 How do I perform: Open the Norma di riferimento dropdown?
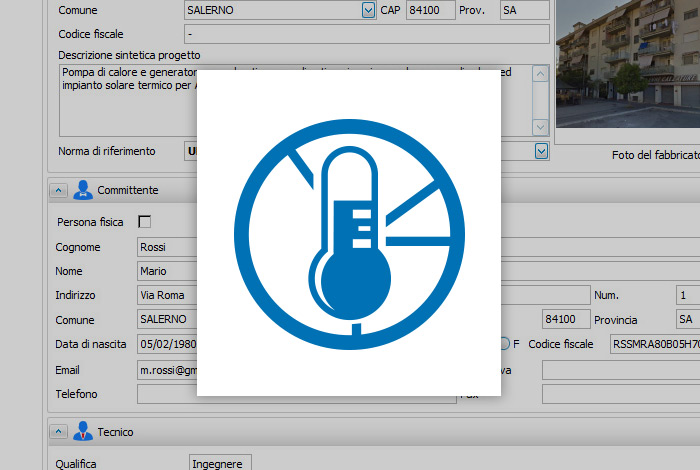tap(541, 151)
